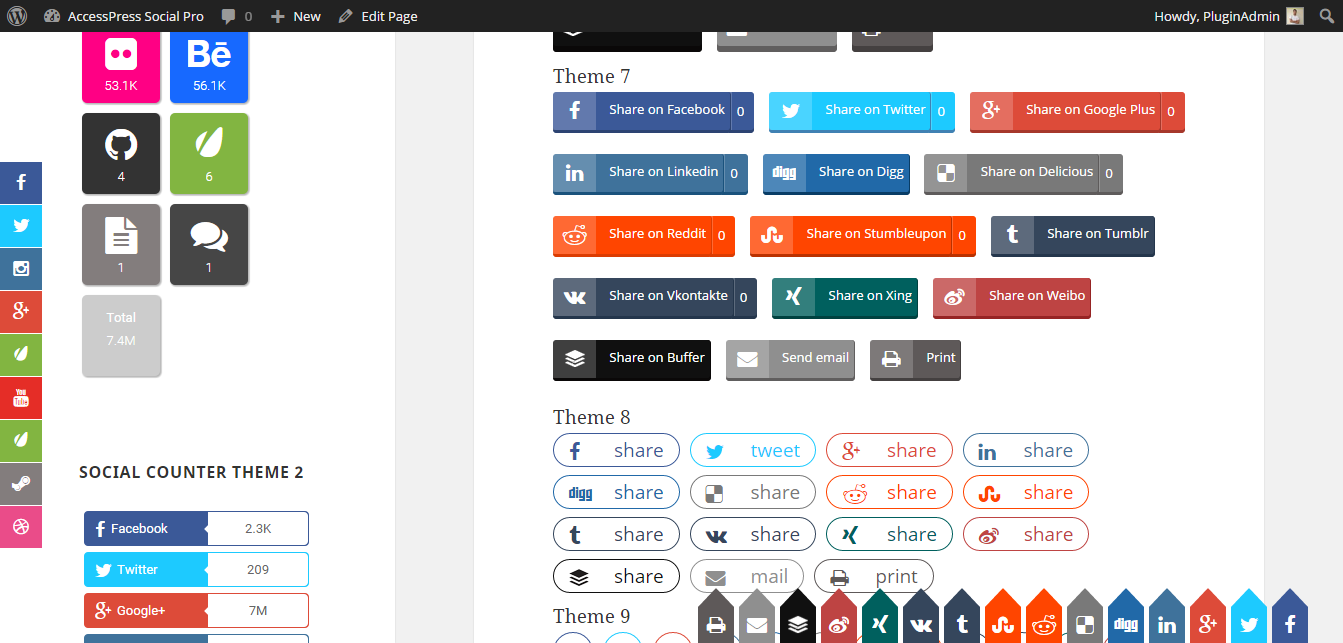Open the New content menu
This screenshot has height=643, width=1343.
(296, 16)
